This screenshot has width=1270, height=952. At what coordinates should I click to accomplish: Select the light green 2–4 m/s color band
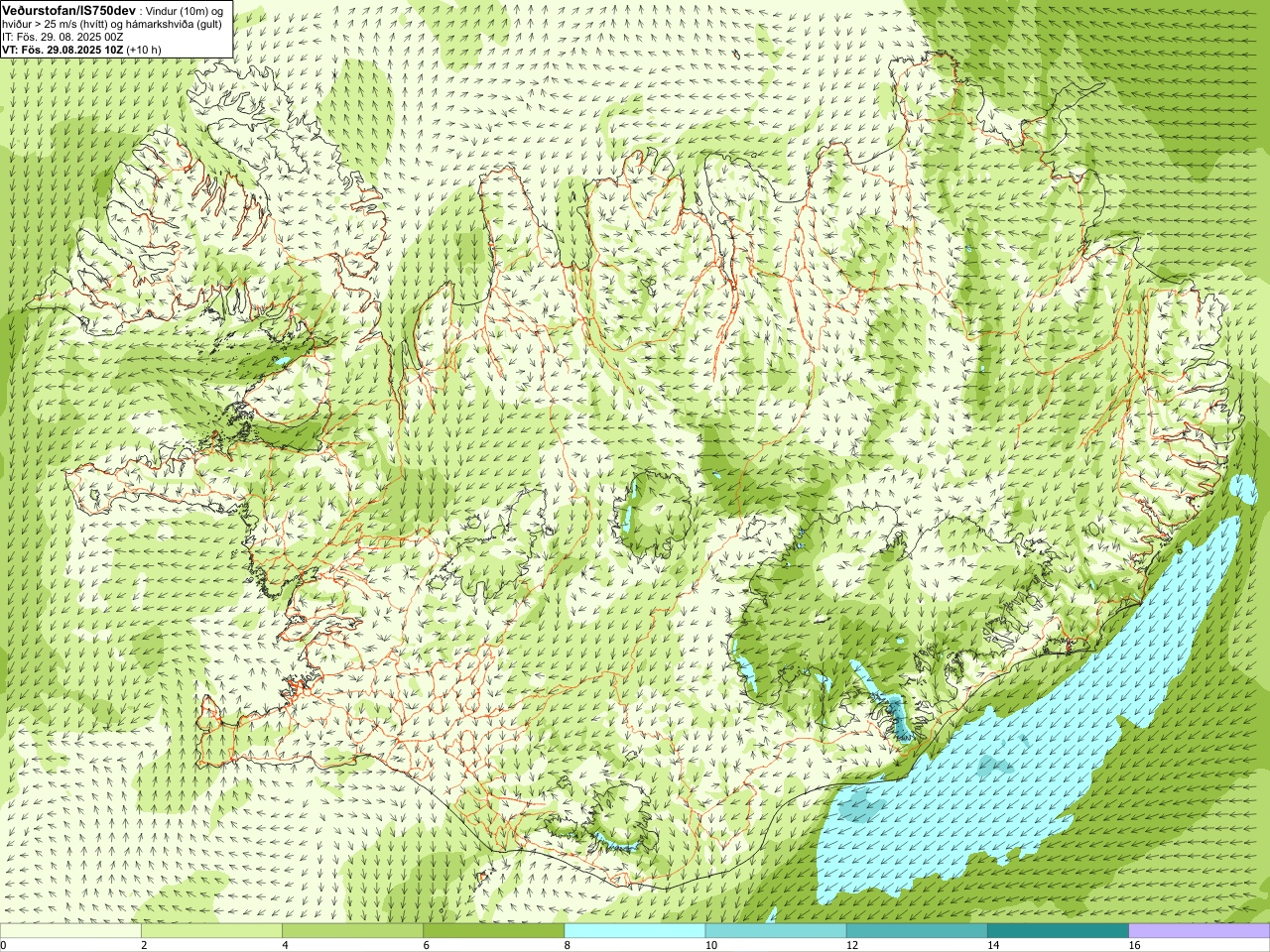[x=211, y=931]
